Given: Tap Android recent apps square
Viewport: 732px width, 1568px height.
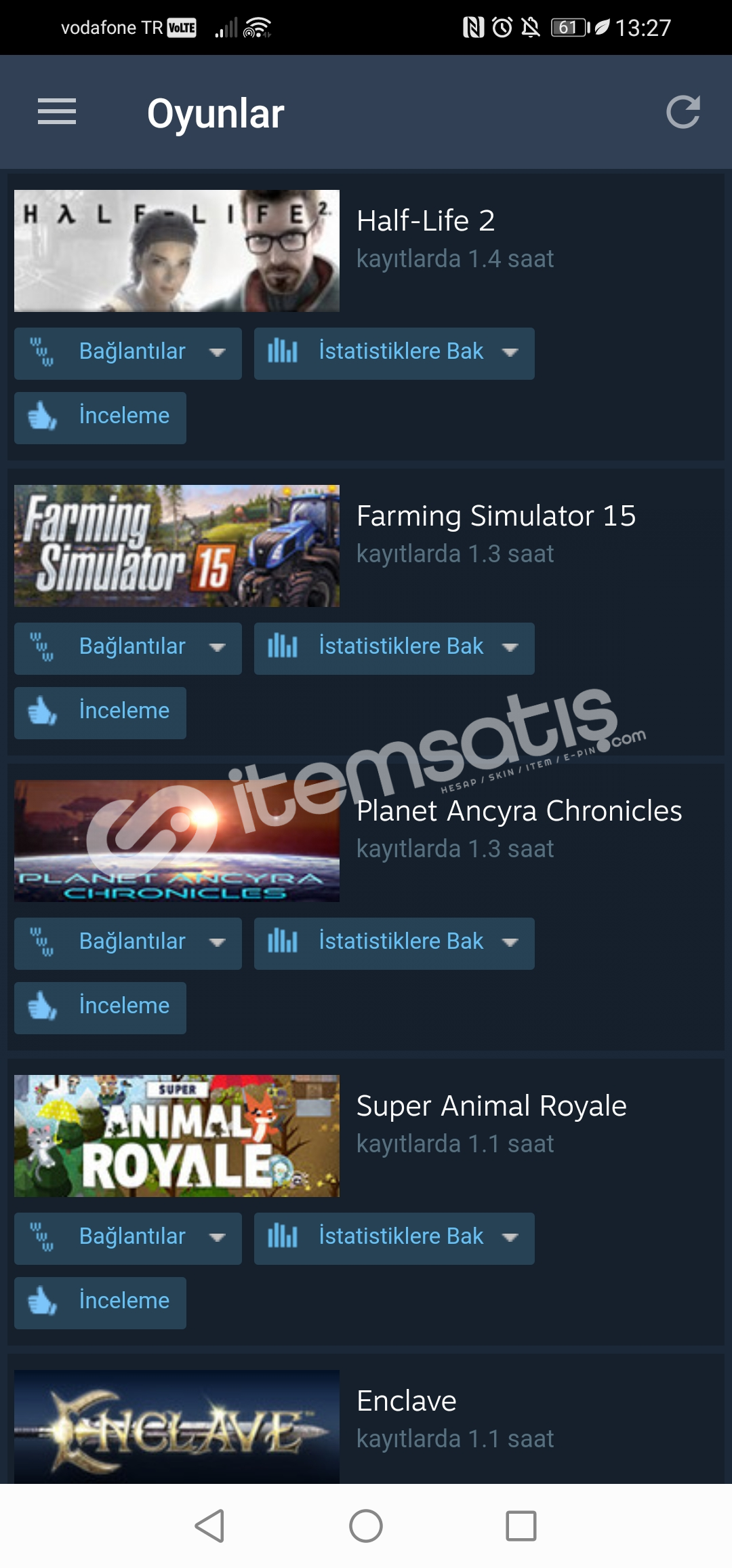Looking at the screenshot, I should (x=521, y=1526).
